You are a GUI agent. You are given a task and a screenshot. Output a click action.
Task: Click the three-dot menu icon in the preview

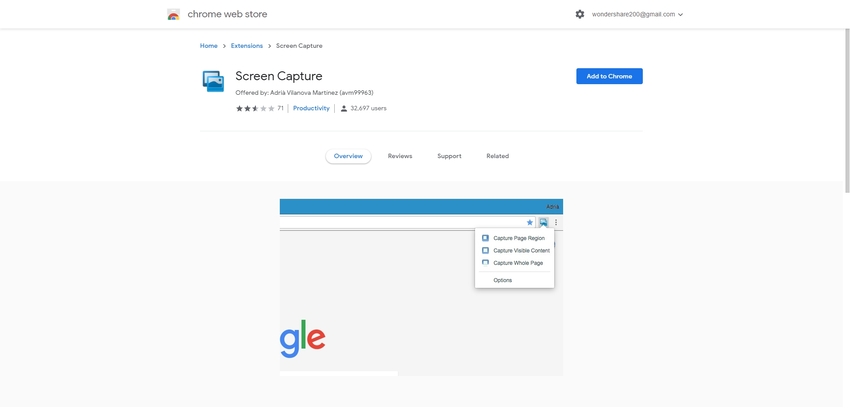pos(556,222)
